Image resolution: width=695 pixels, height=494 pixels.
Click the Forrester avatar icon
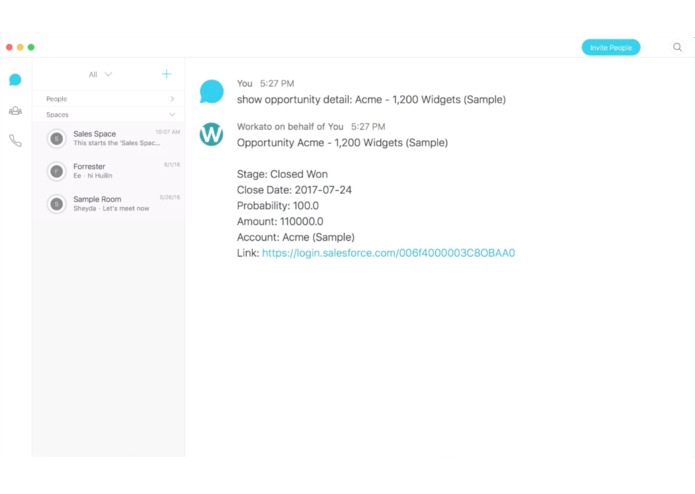(56, 171)
